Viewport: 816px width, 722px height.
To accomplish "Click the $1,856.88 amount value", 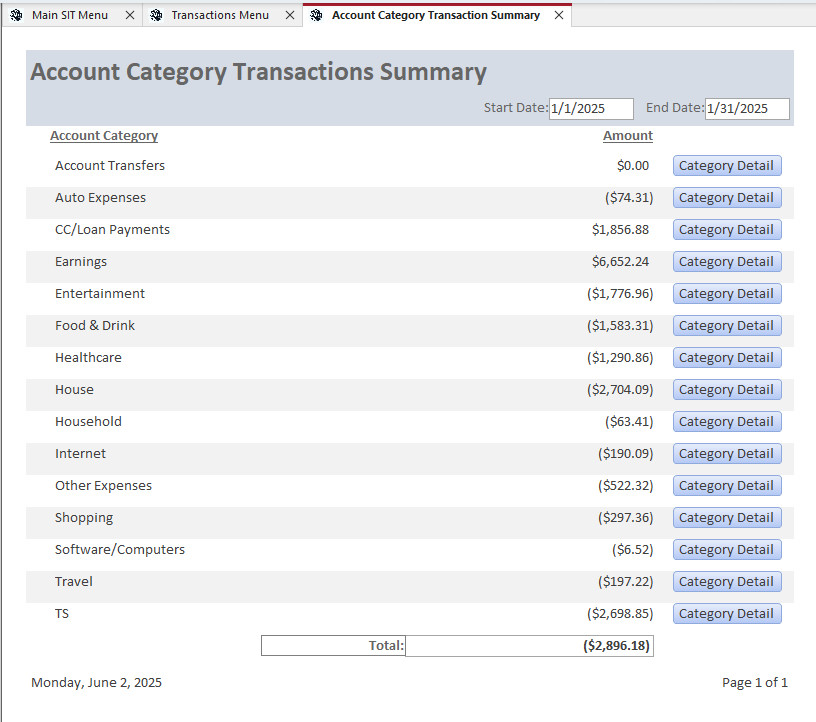I will click(x=620, y=230).
